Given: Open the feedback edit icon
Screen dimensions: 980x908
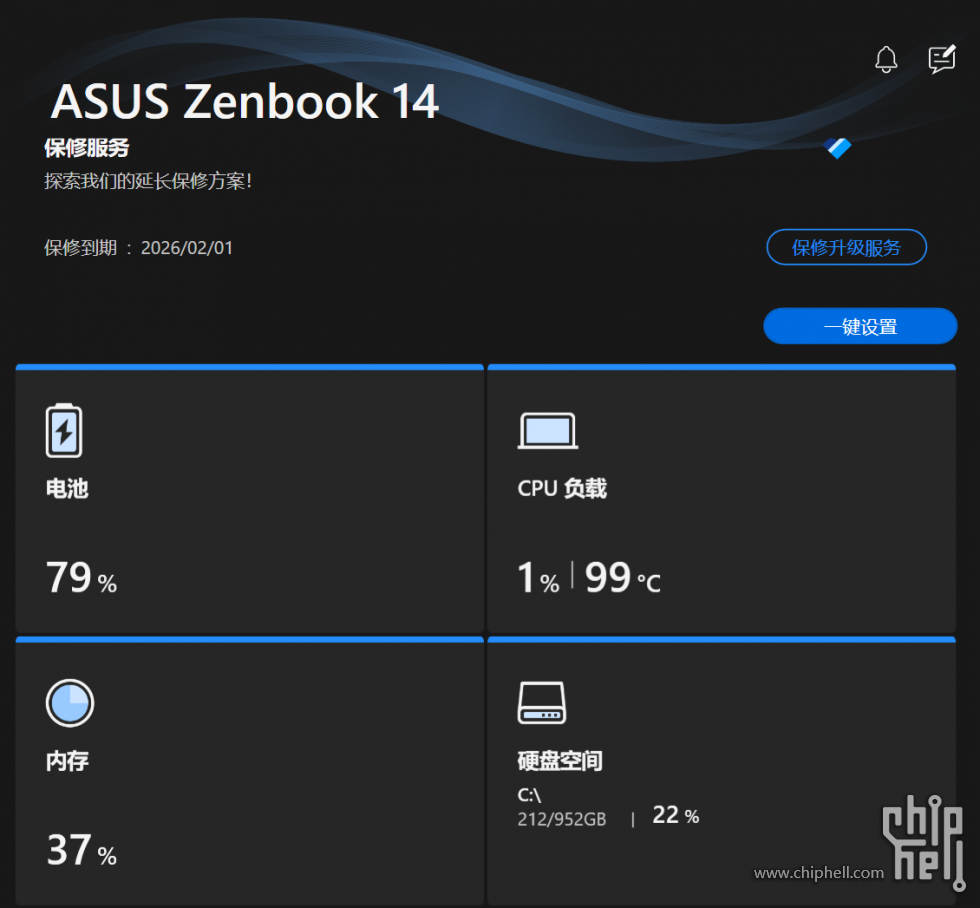Looking at the screenshot, I should click(942, 59).
